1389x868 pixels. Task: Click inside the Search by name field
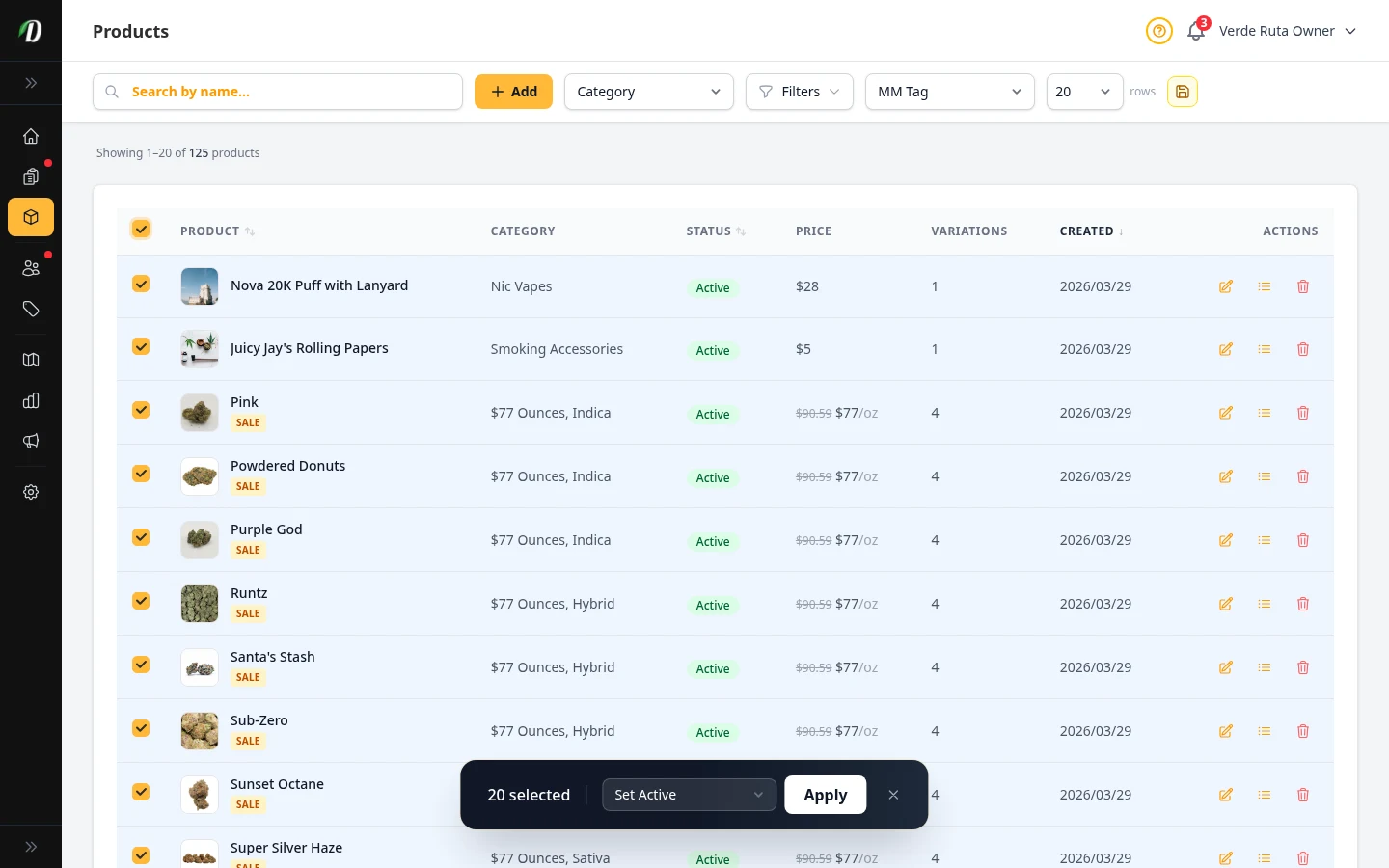pyautogui.click(x=278, y=92)
